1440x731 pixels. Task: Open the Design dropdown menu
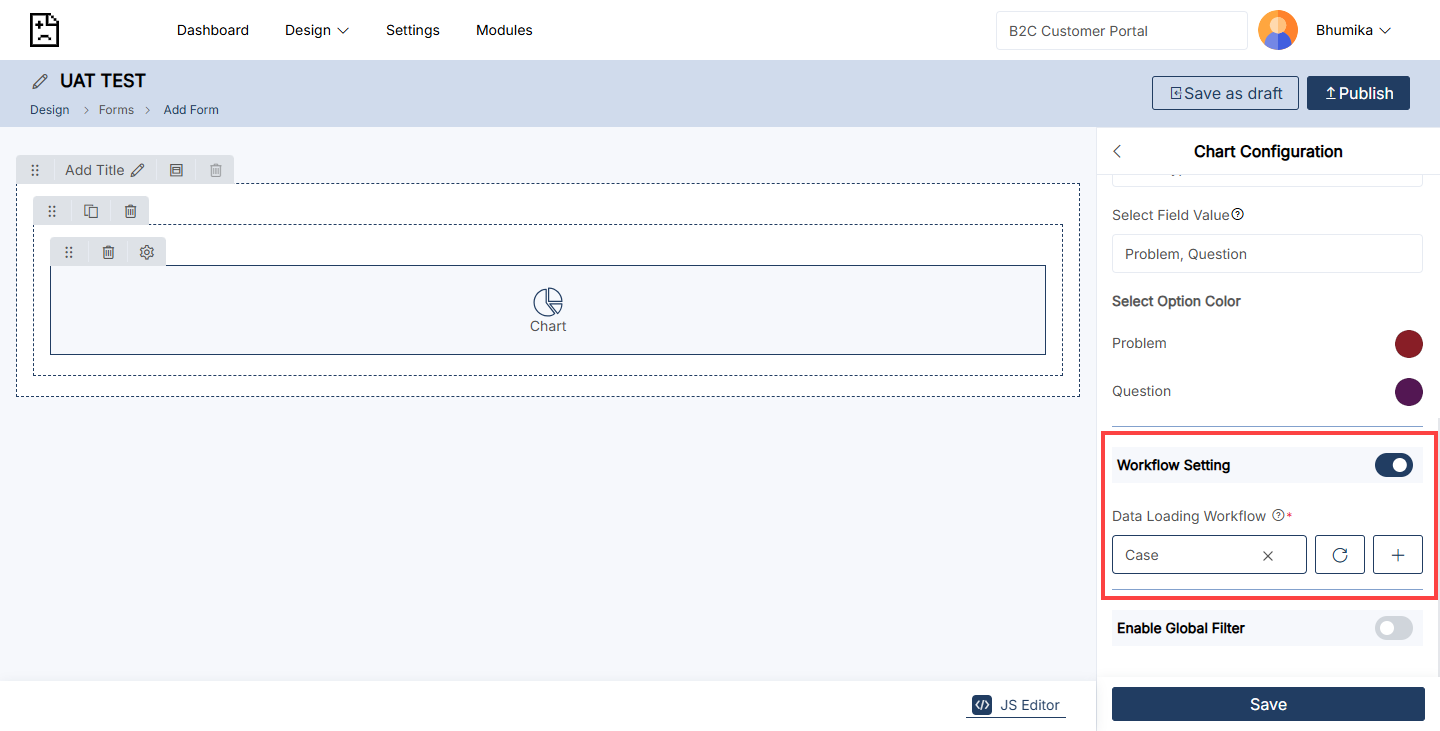point(317,30)
